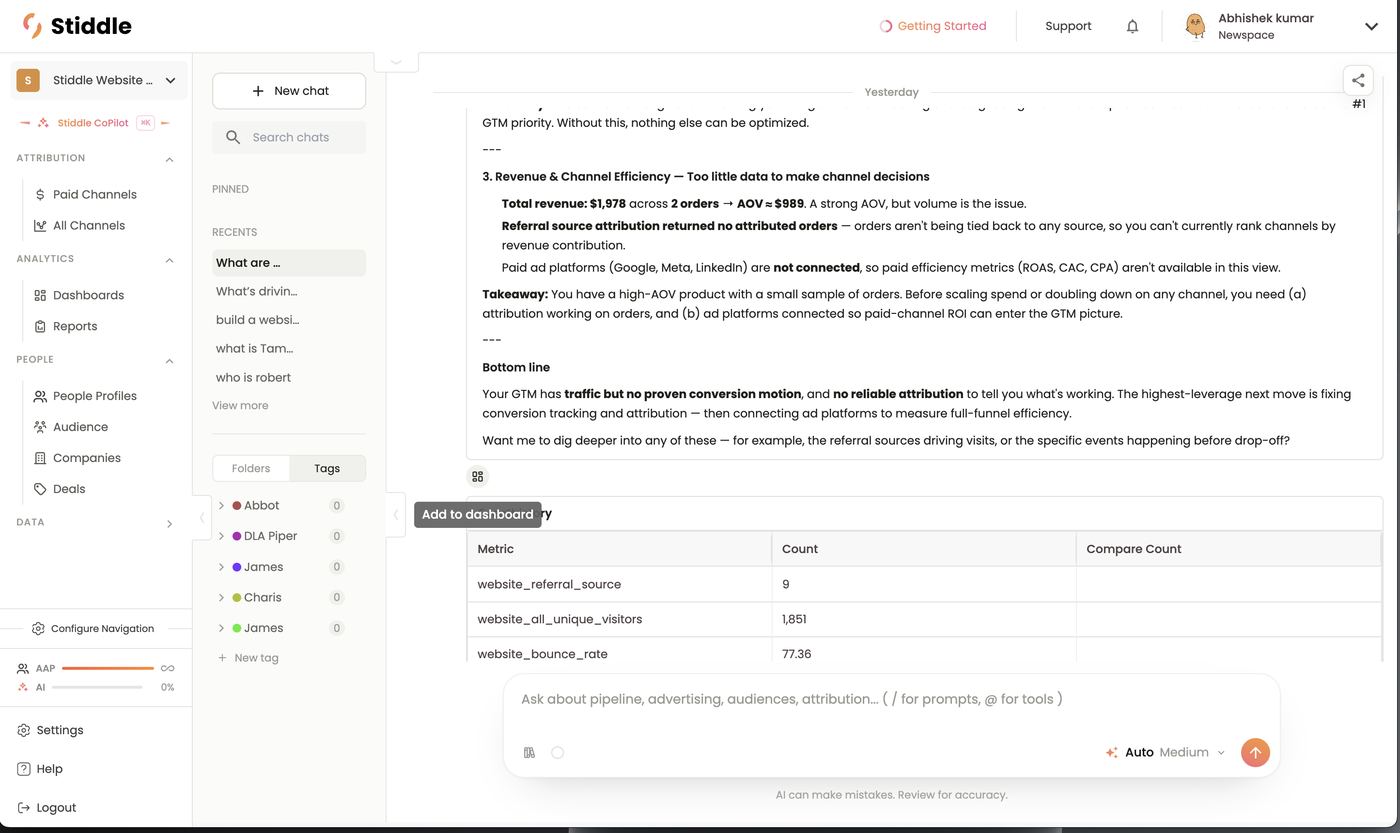Collapse the Analytics section
The width and height of the screenshot is (1400, 833).
(169, 260)
